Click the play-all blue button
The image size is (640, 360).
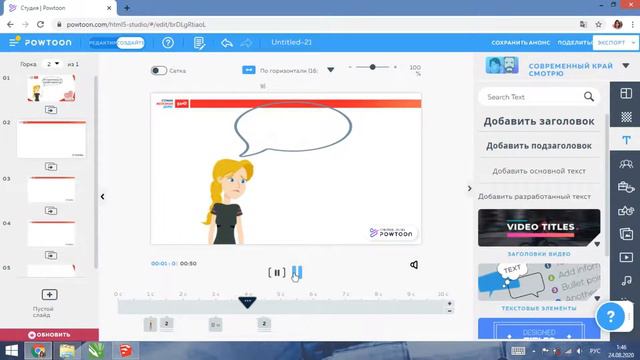(x=297, y=272)
